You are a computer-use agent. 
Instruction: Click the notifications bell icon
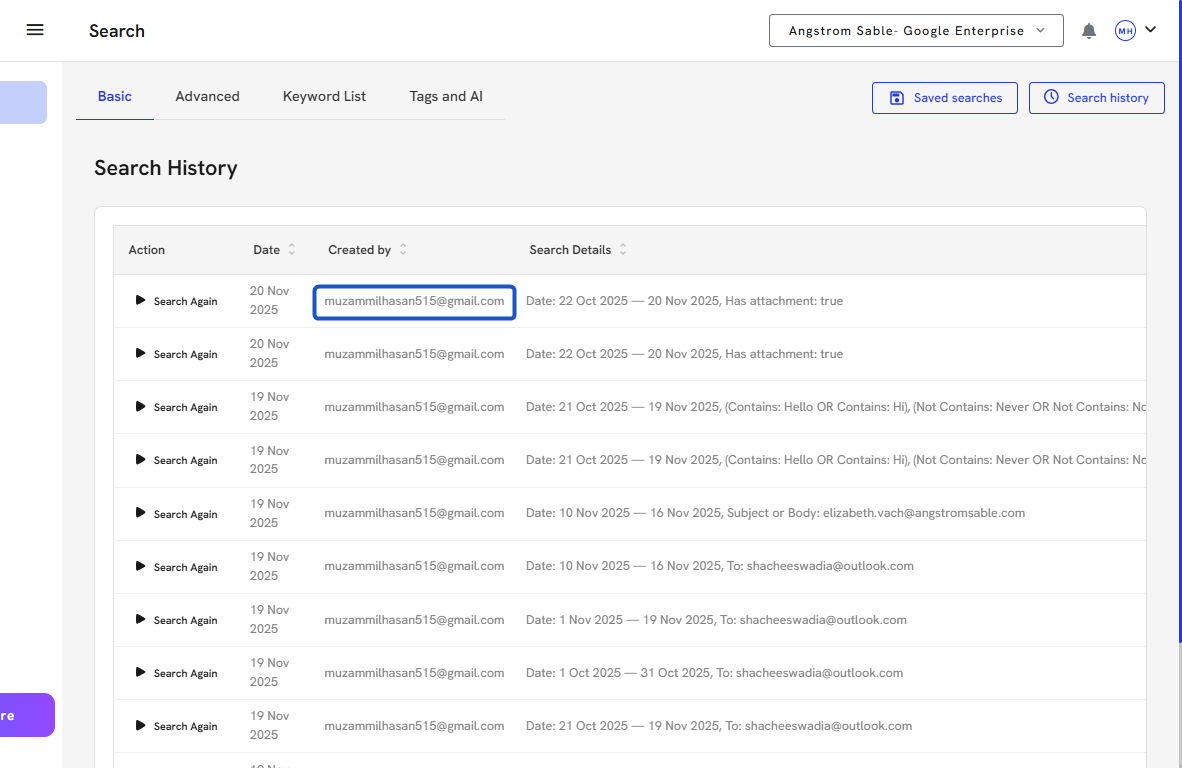coord(1089,31)
